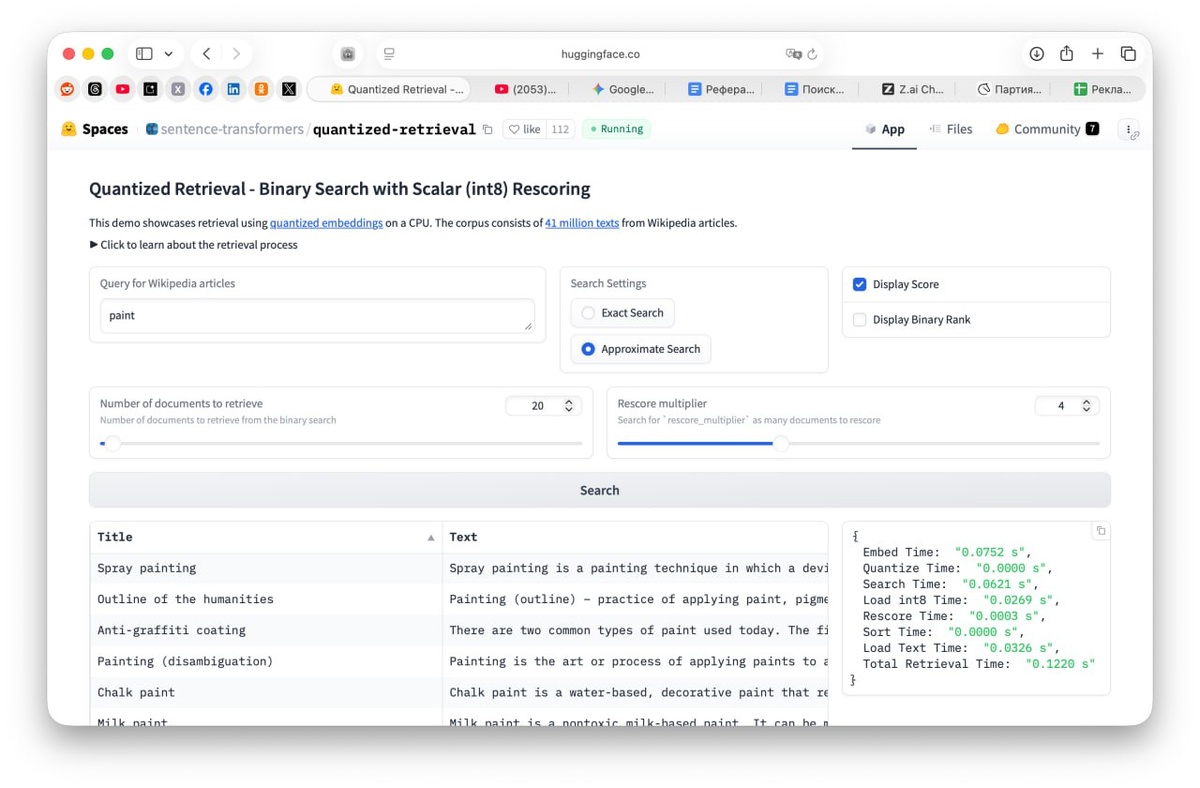Click the translate icon in address bar

793,54
